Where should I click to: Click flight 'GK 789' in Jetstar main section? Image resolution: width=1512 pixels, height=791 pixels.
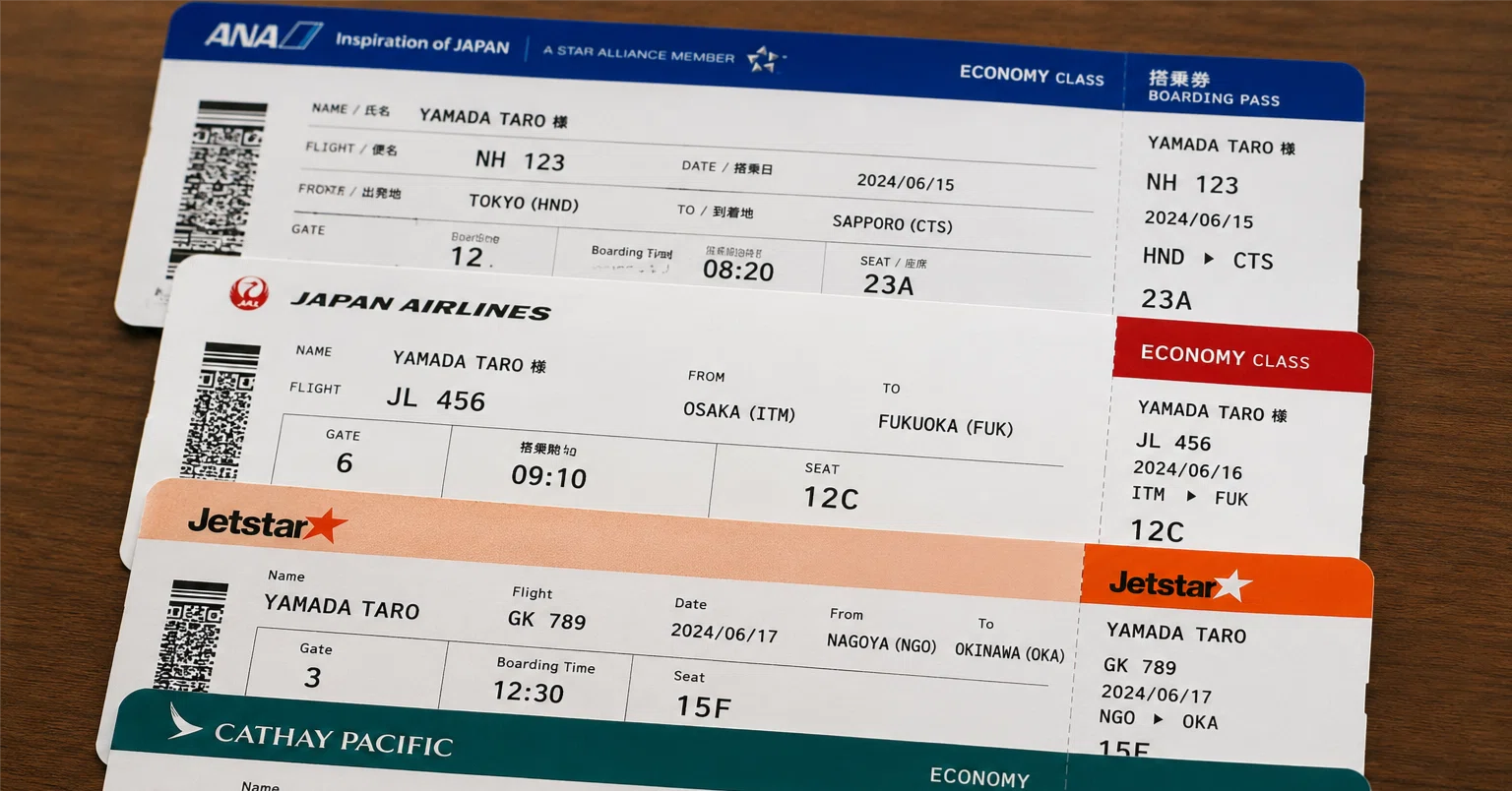pyautogui.click(x=546, y=620)
